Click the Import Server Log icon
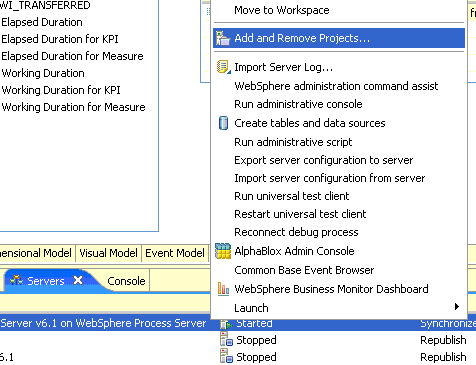 coord(223,67)
